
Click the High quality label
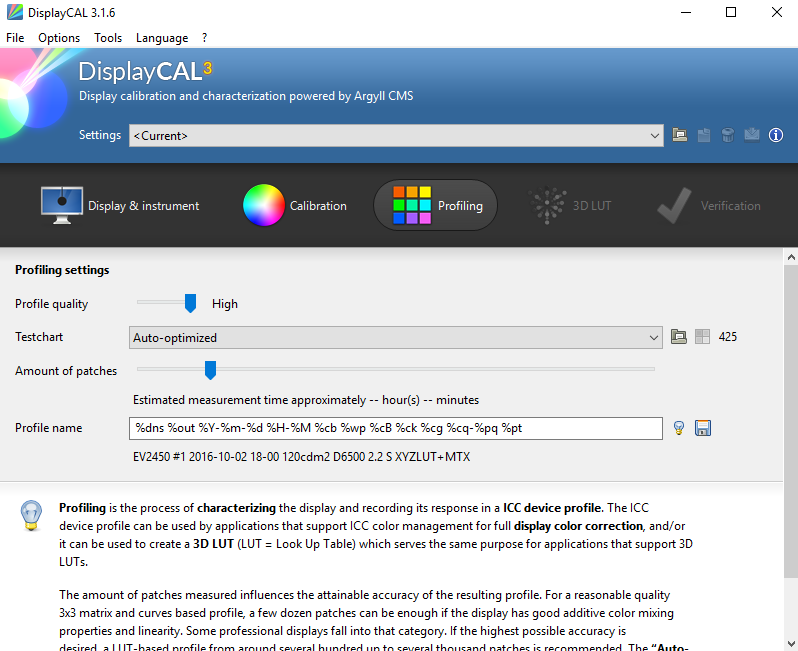[x=224, y=304]
